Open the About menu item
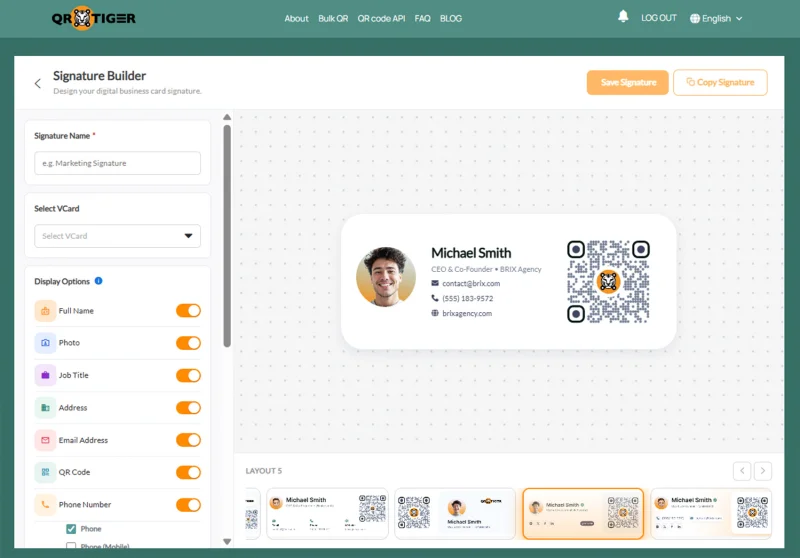The width and height of the screenshot is (800, 558). pos(296,18)
